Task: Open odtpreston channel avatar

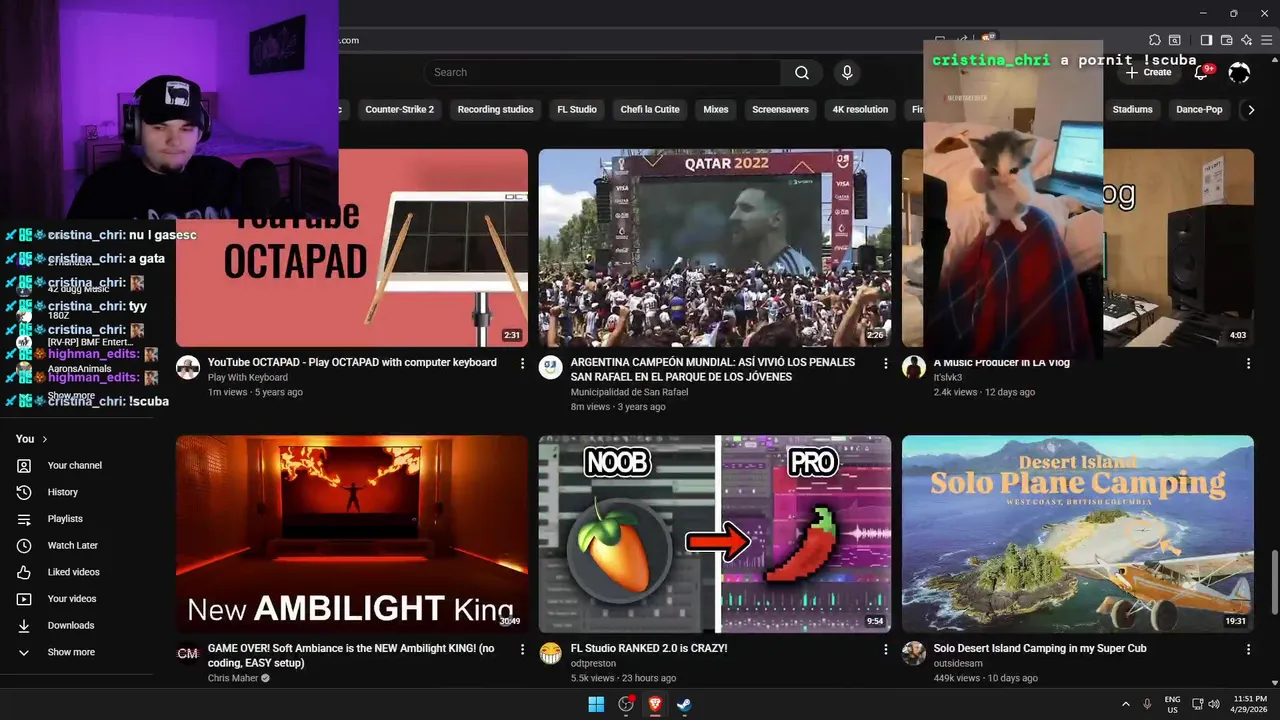Action: 551,653
